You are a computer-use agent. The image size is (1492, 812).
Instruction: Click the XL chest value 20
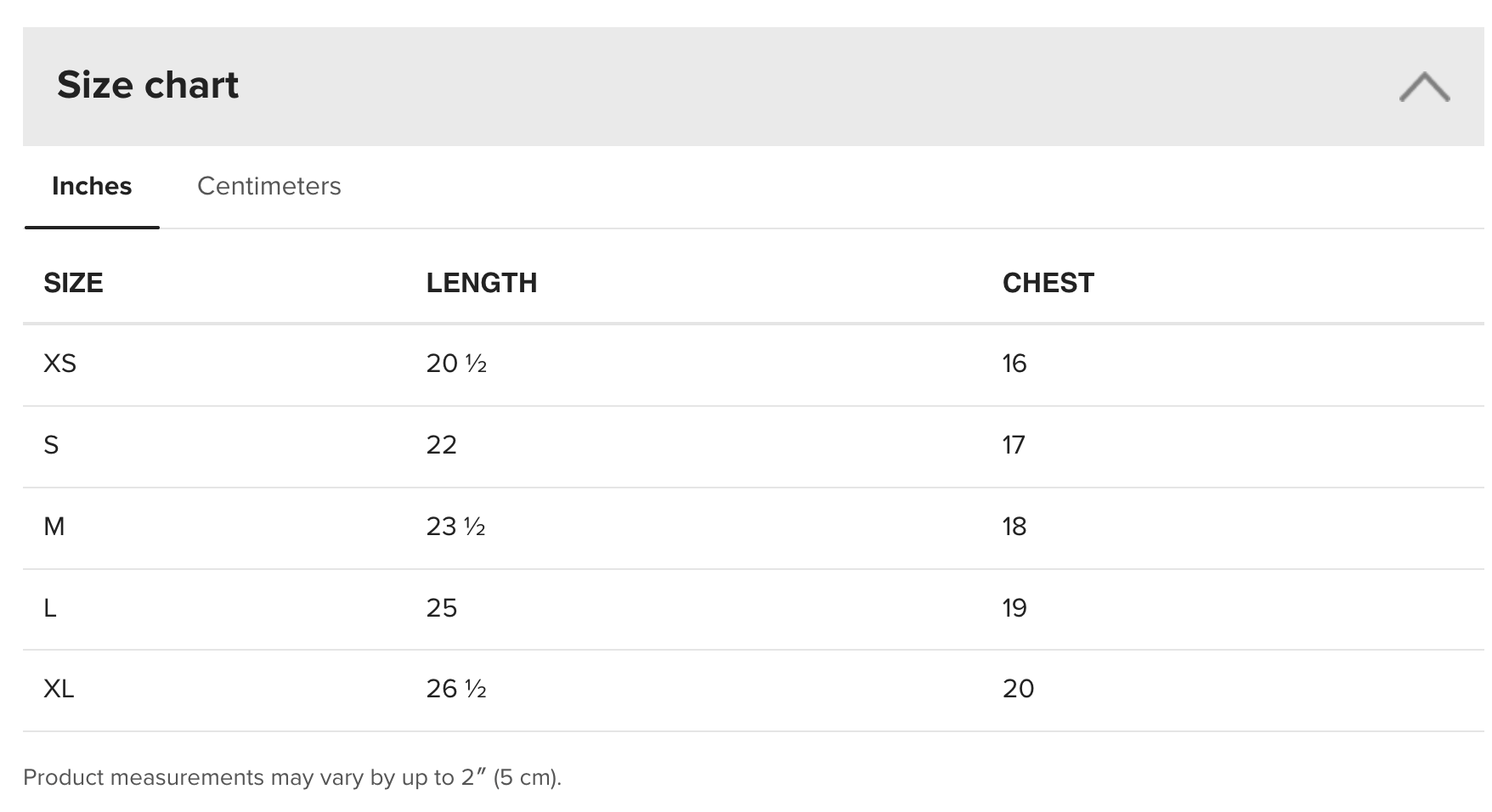click(1019, 689)
